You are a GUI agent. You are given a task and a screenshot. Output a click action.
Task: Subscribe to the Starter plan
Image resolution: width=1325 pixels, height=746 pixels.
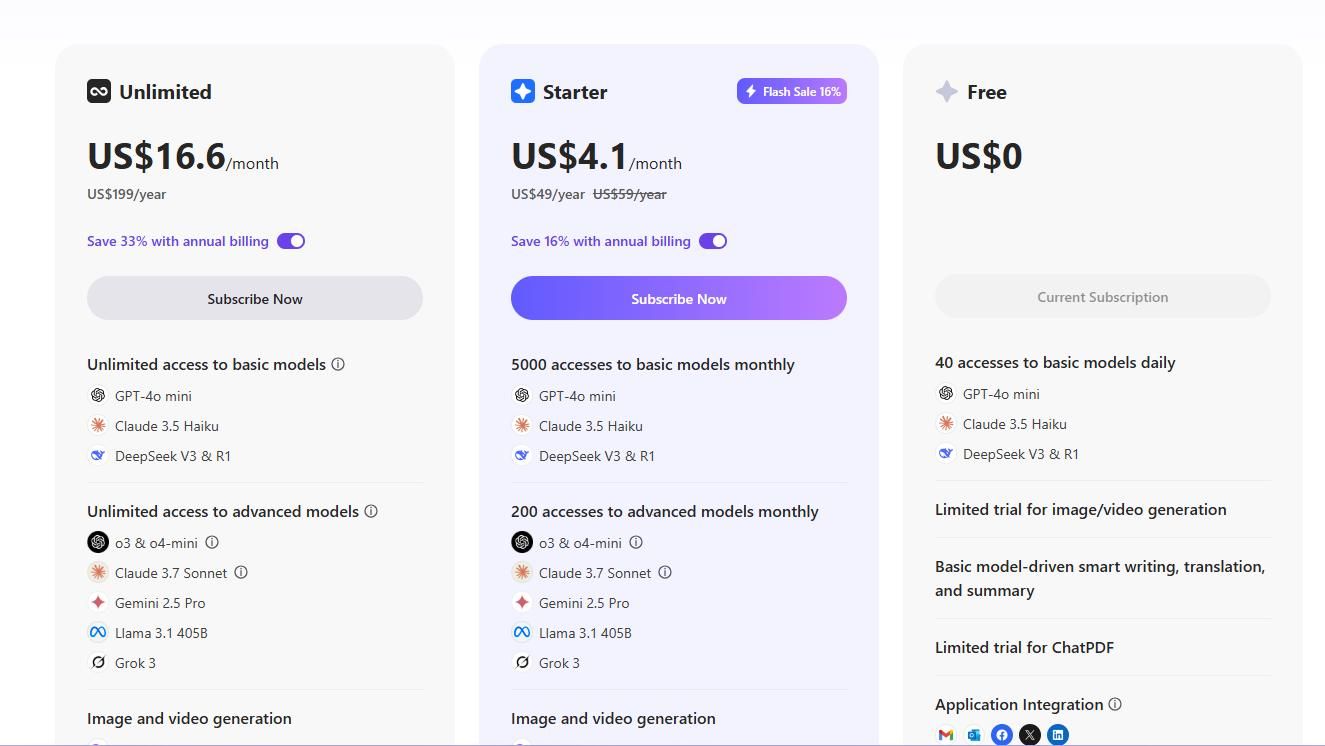pos(679,298)
